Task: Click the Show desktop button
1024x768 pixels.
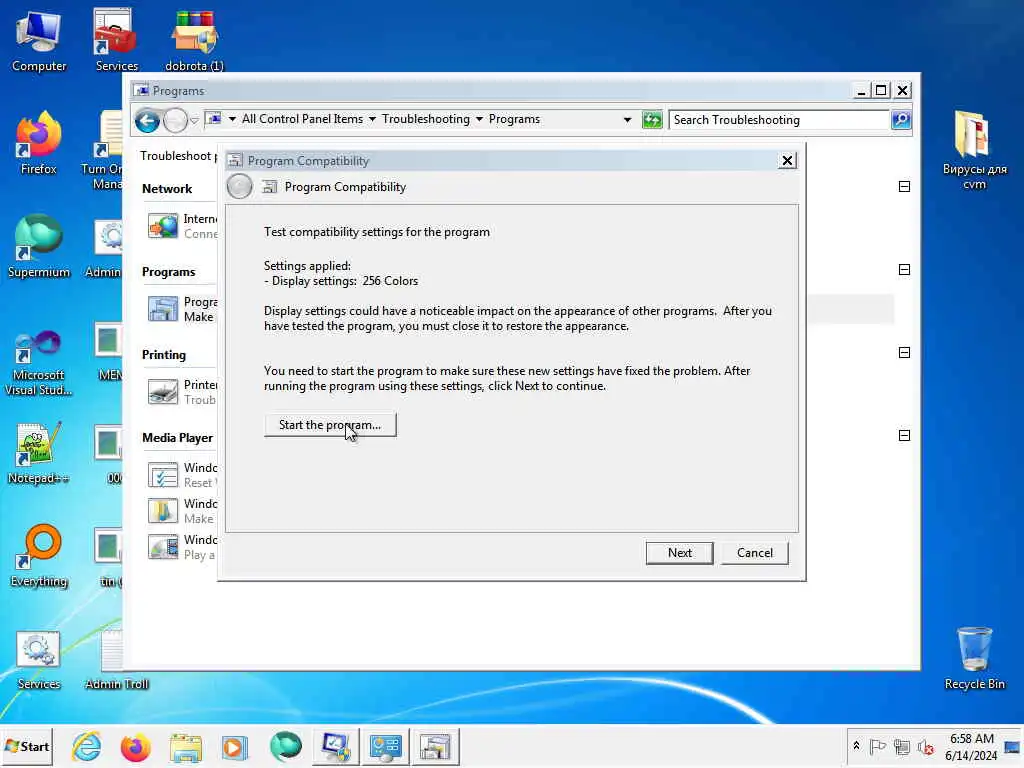Action: pos(1013,746)
